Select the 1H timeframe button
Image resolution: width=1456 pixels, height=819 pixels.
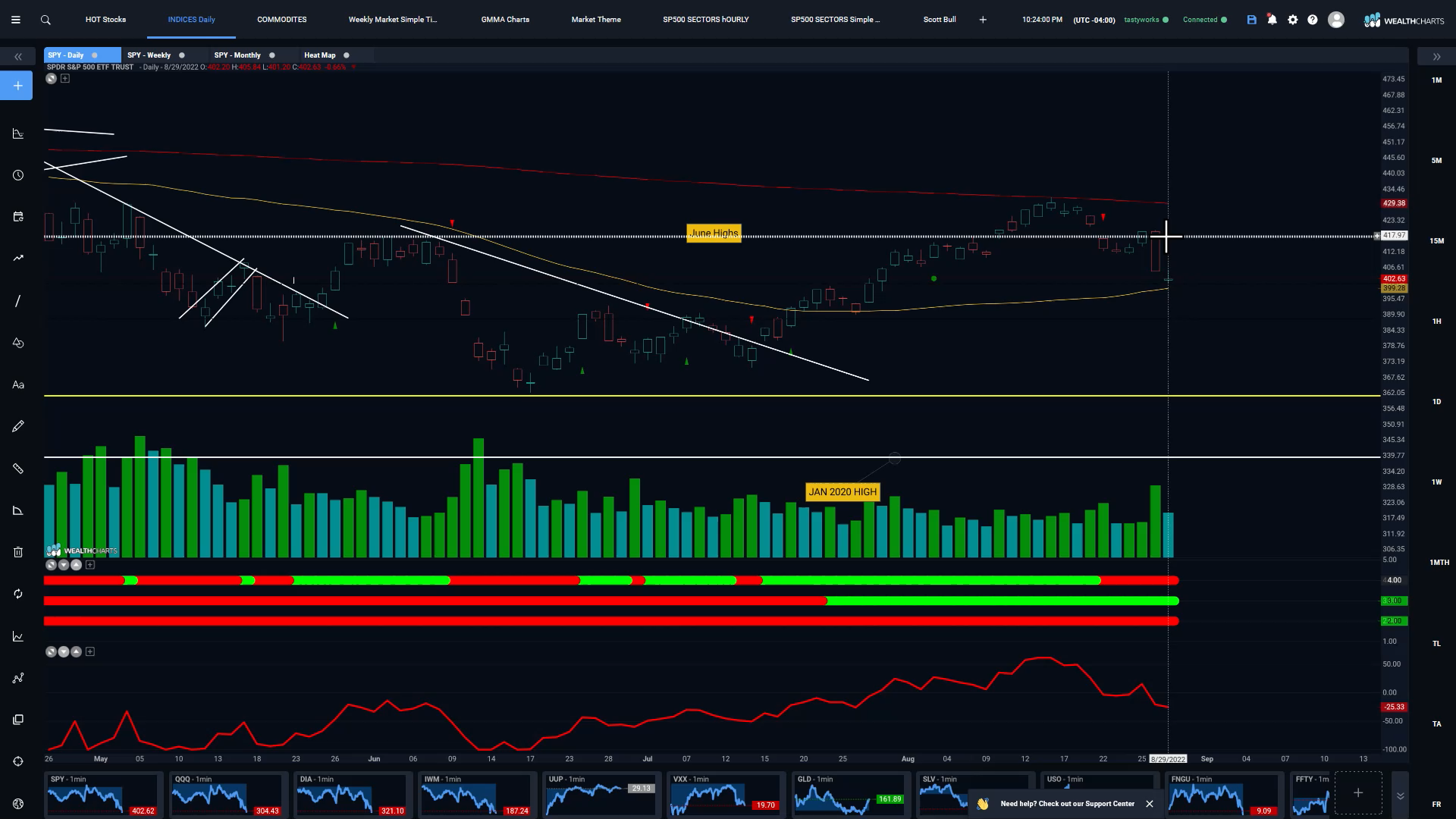click(1436, 322)
